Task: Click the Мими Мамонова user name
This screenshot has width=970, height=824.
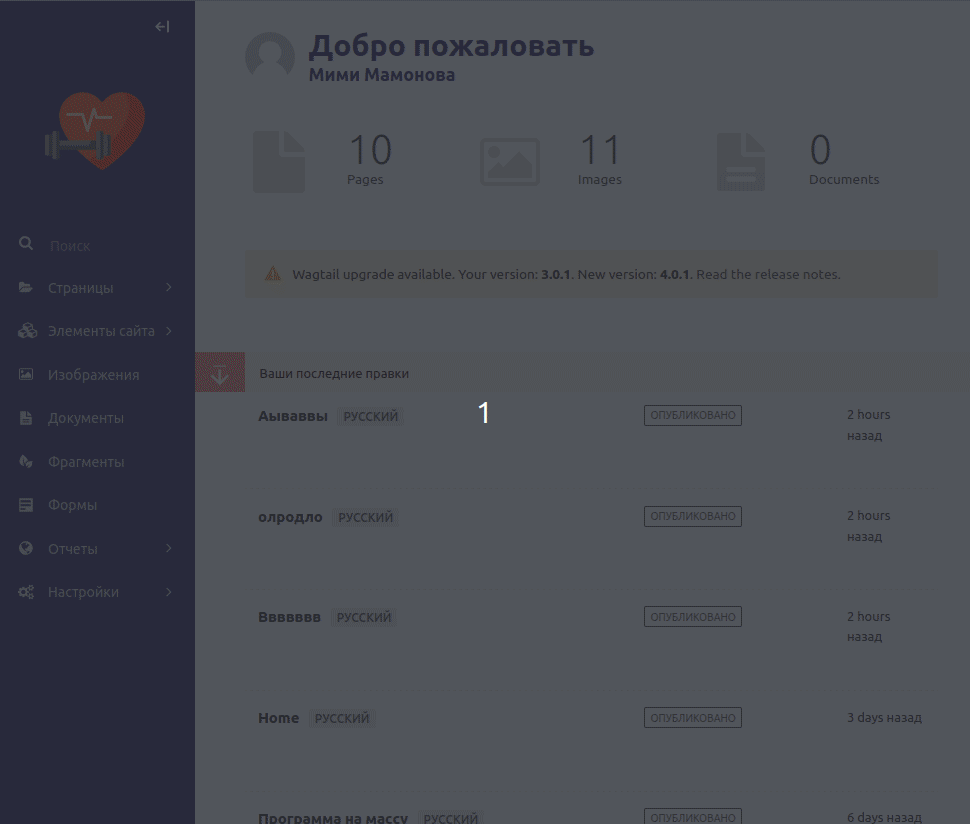Action: pyautogui.click(x=382, y=75)
